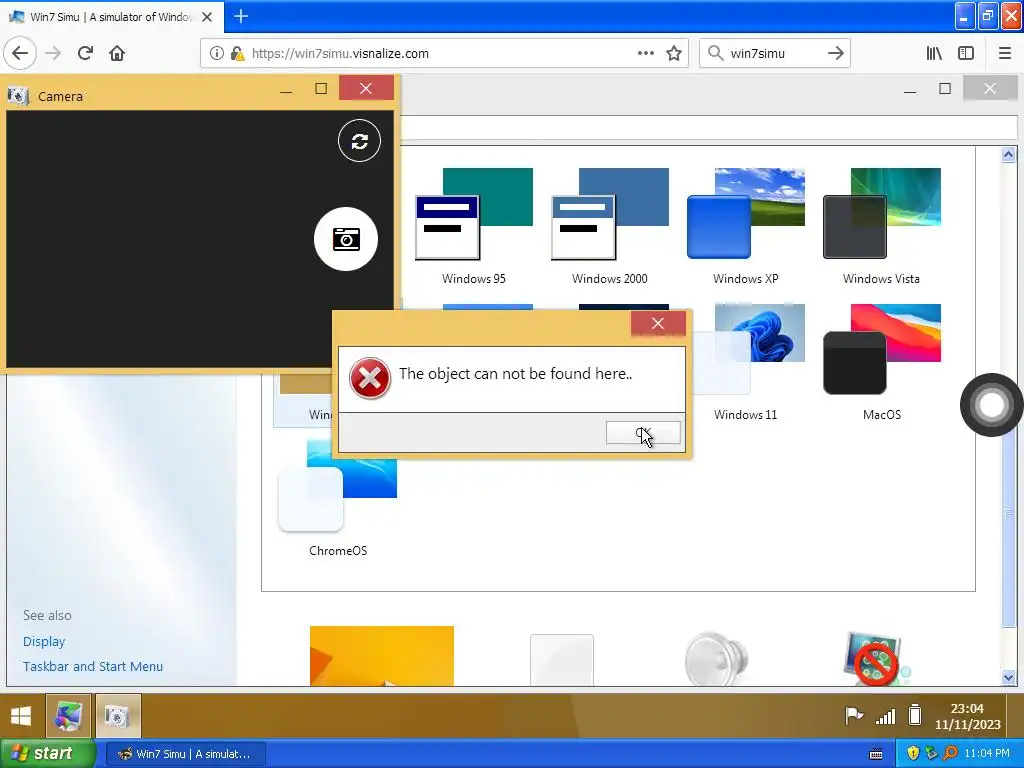Open personalization app in simulated taskbar
1024x768 pixels.
coord(68,716)
